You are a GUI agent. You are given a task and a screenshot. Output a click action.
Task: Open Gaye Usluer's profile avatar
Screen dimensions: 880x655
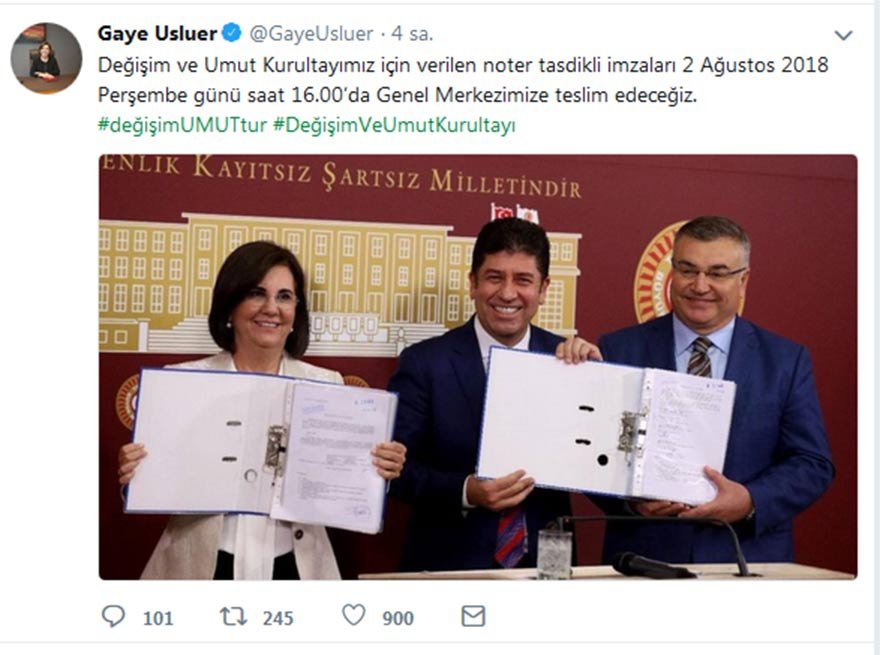pyautogui.click(x=47, y=58)
